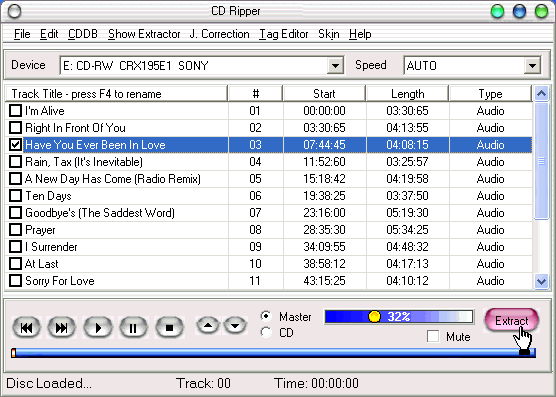Check the Ten Days track checkbox
556x397 pixels.
tap(15, 196)
